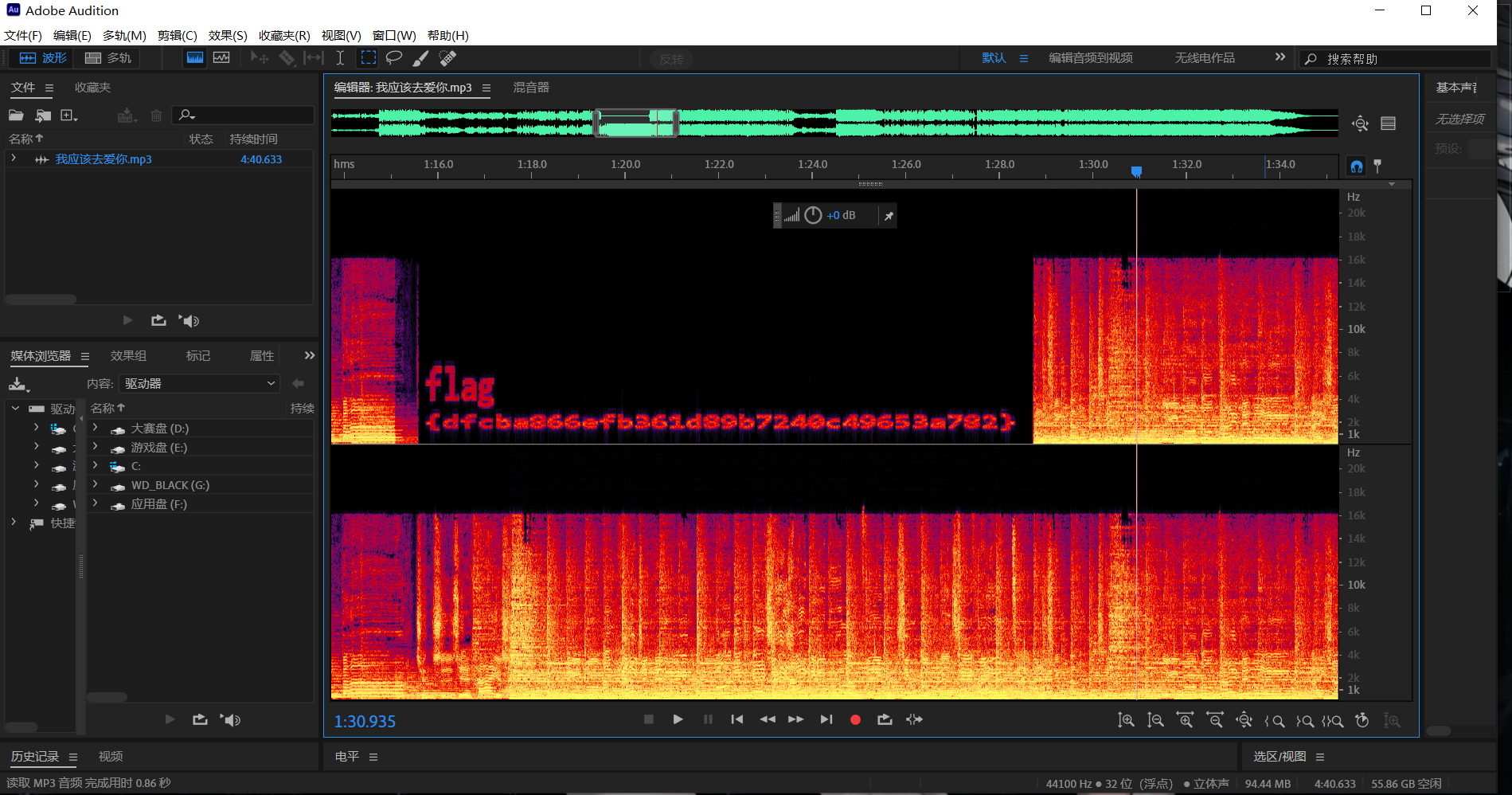Switch to Multitrack (多轨) view
Viewport: 1512px width, 795px height.
coord(108,58)
